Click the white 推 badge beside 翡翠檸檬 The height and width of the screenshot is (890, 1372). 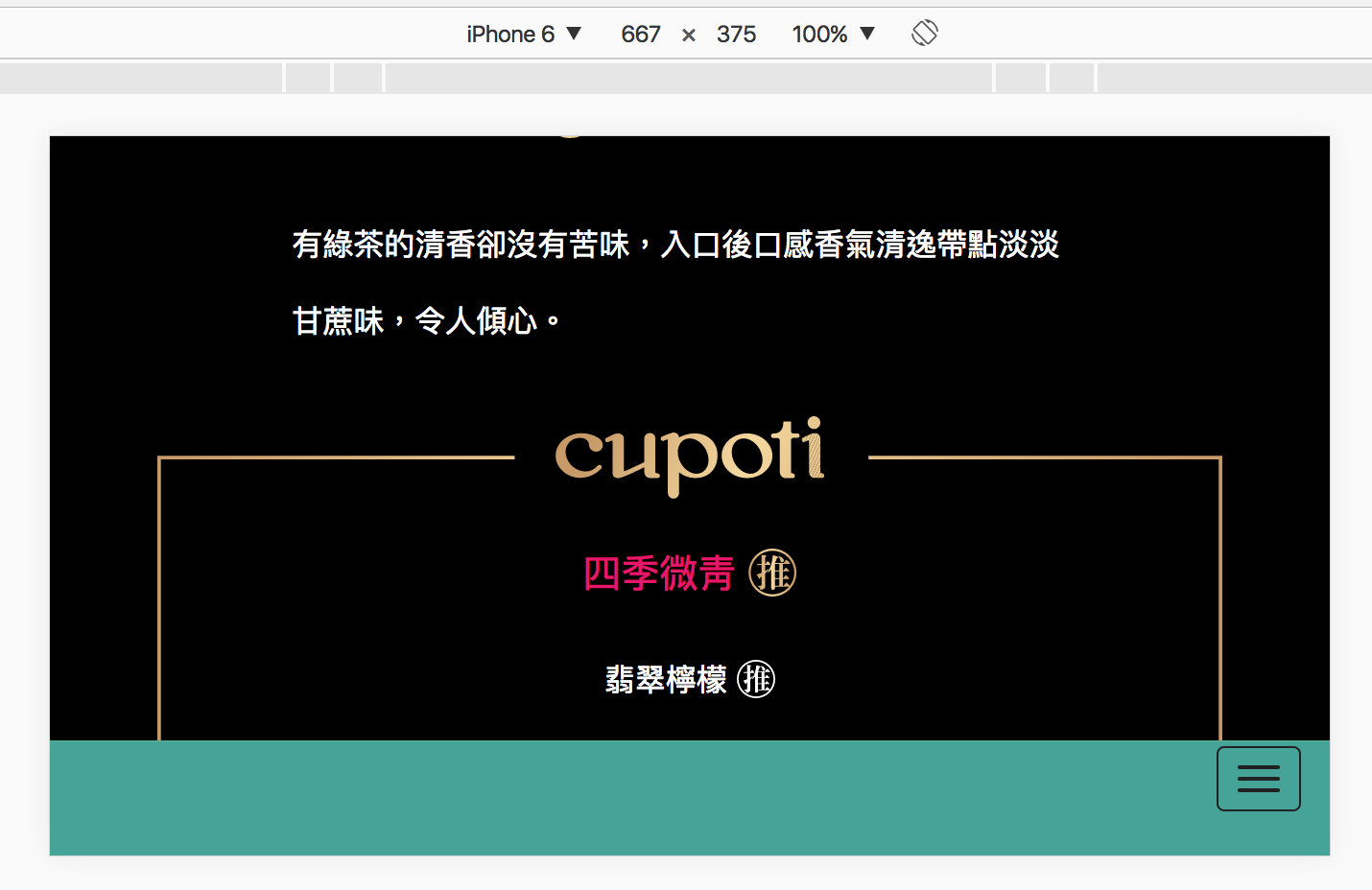[756, 680]
